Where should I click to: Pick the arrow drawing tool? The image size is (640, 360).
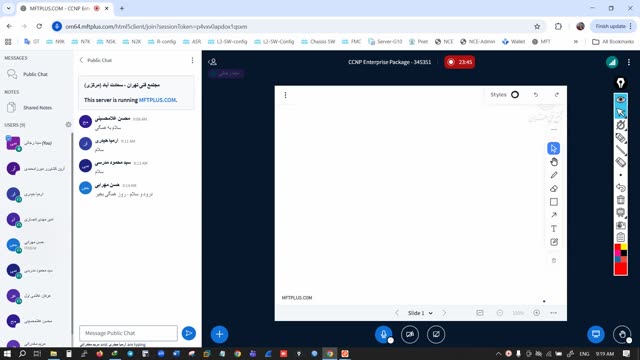(553, 215)
